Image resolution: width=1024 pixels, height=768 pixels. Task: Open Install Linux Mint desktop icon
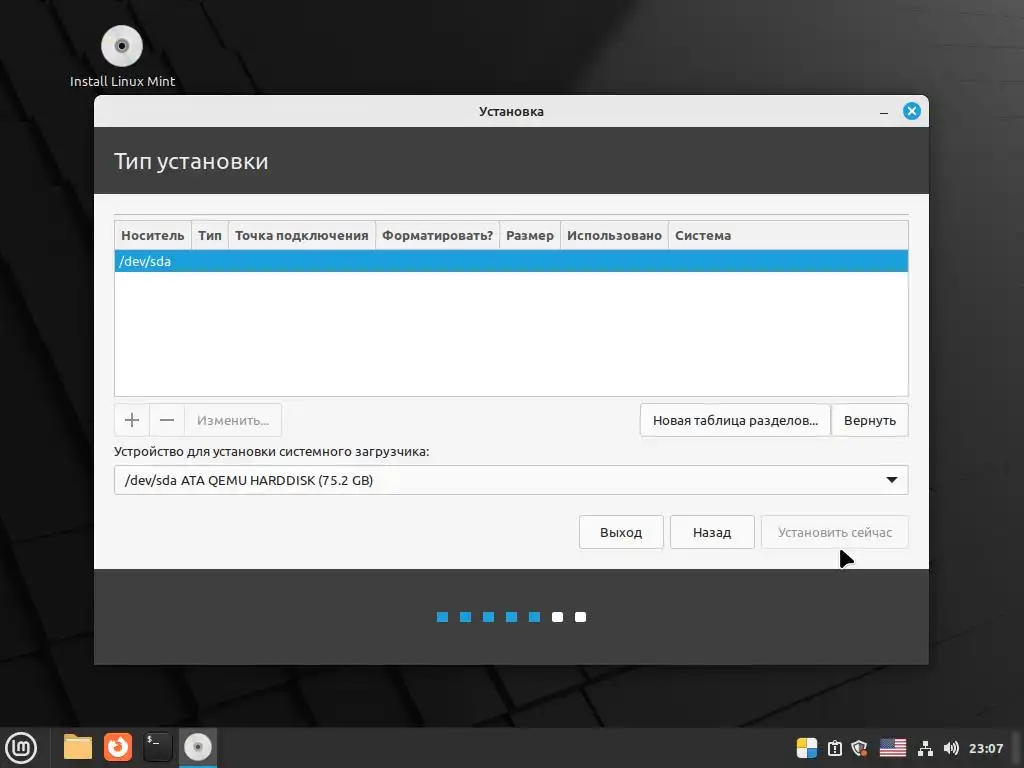[122, 57]
